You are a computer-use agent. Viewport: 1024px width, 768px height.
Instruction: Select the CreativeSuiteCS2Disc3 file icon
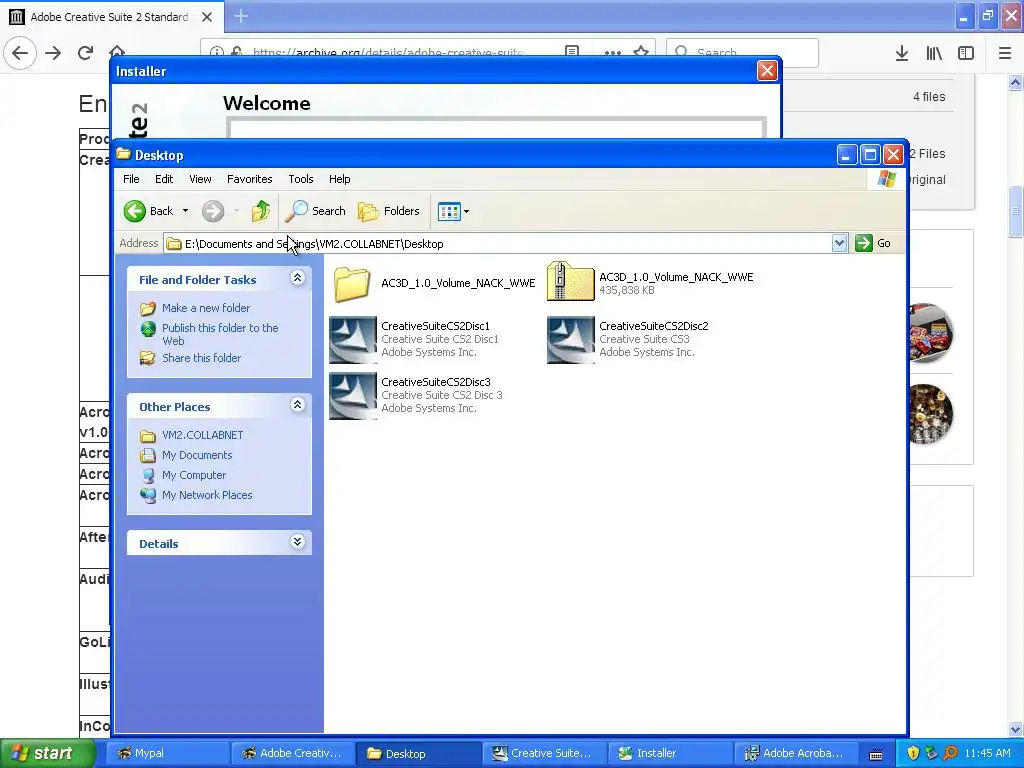353,396
